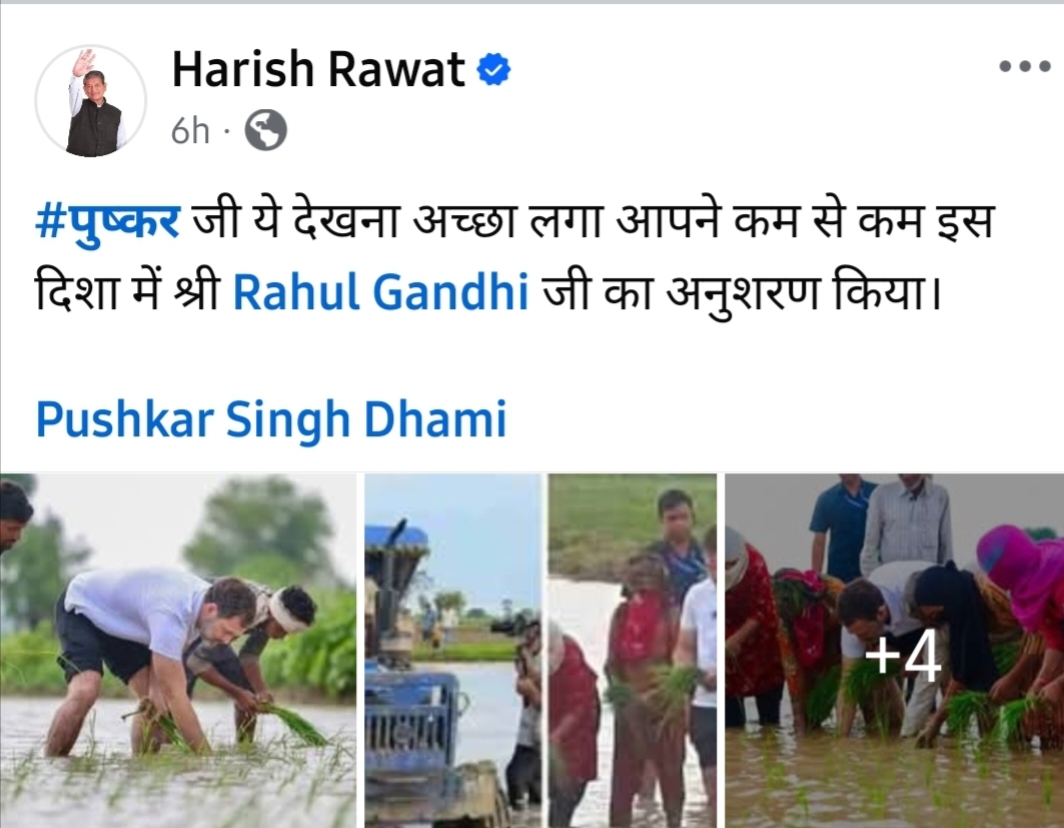Open first photo of man planting rice
Screen dimensions: 1064x828
tap(178, 650)
